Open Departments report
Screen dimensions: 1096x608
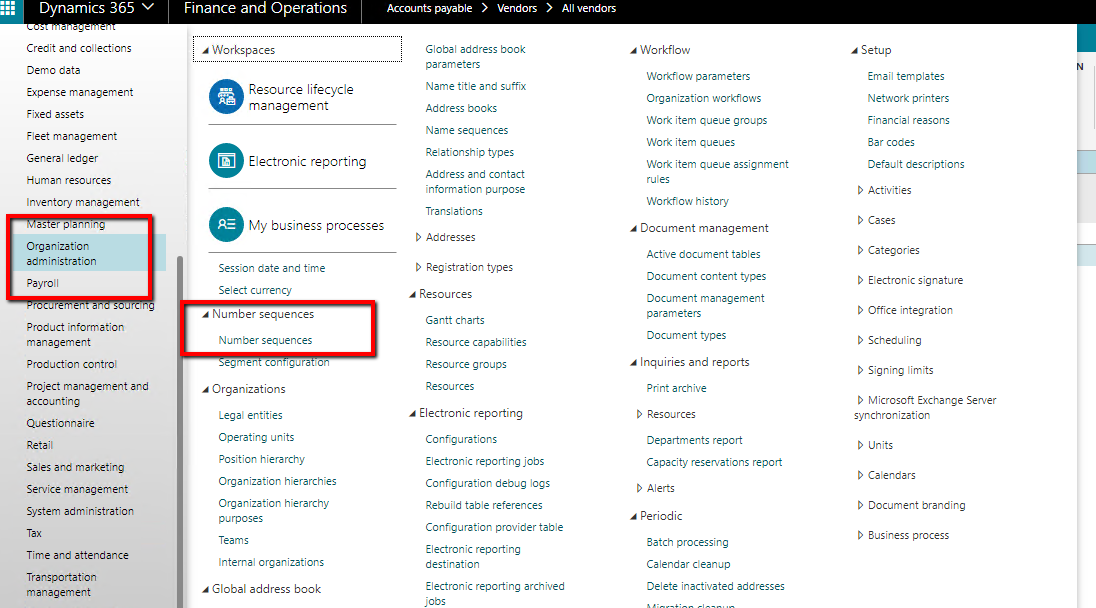pyautogui.click(x=695, y=440)
